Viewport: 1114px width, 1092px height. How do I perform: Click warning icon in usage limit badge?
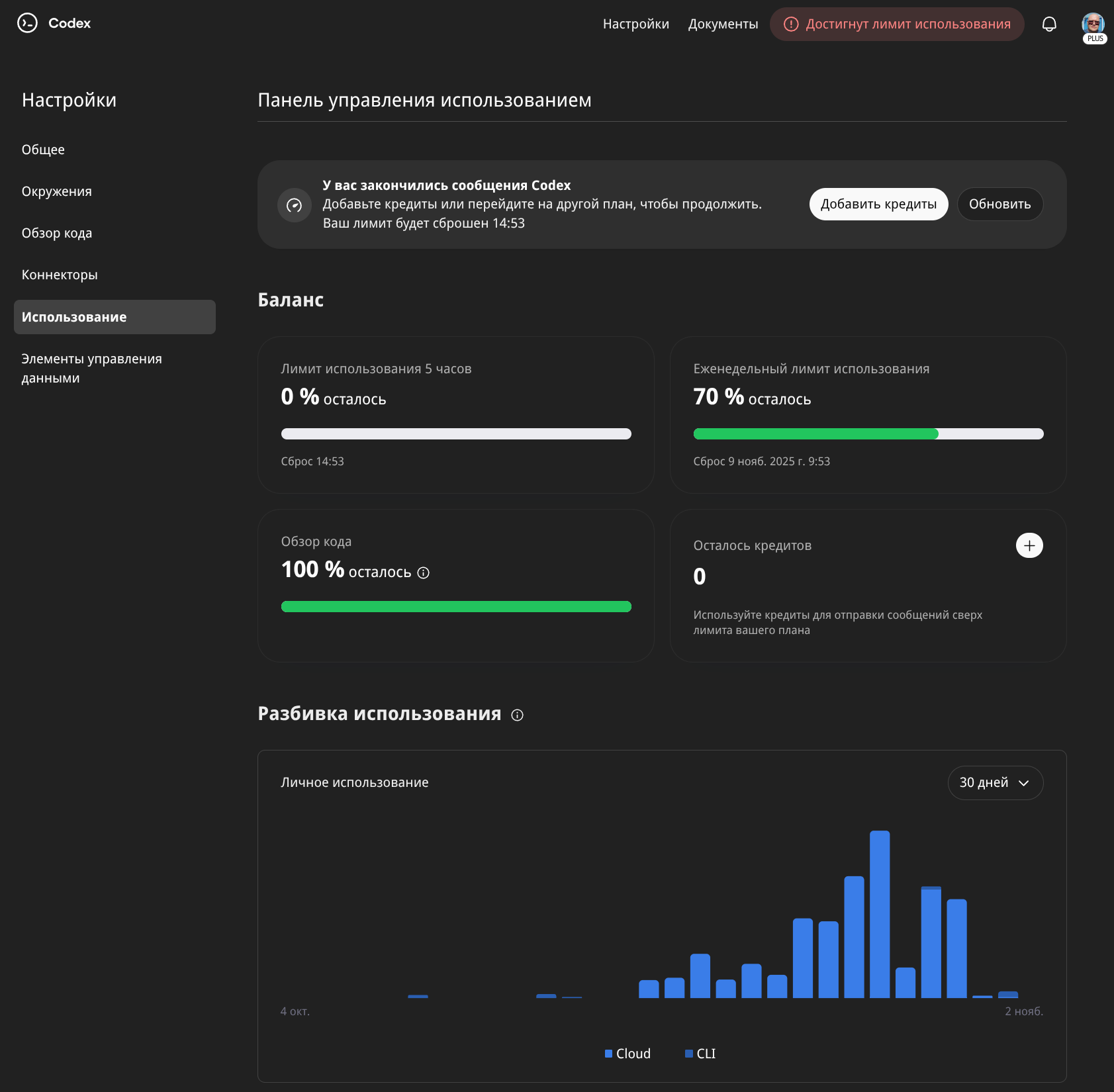click(791, 24)
